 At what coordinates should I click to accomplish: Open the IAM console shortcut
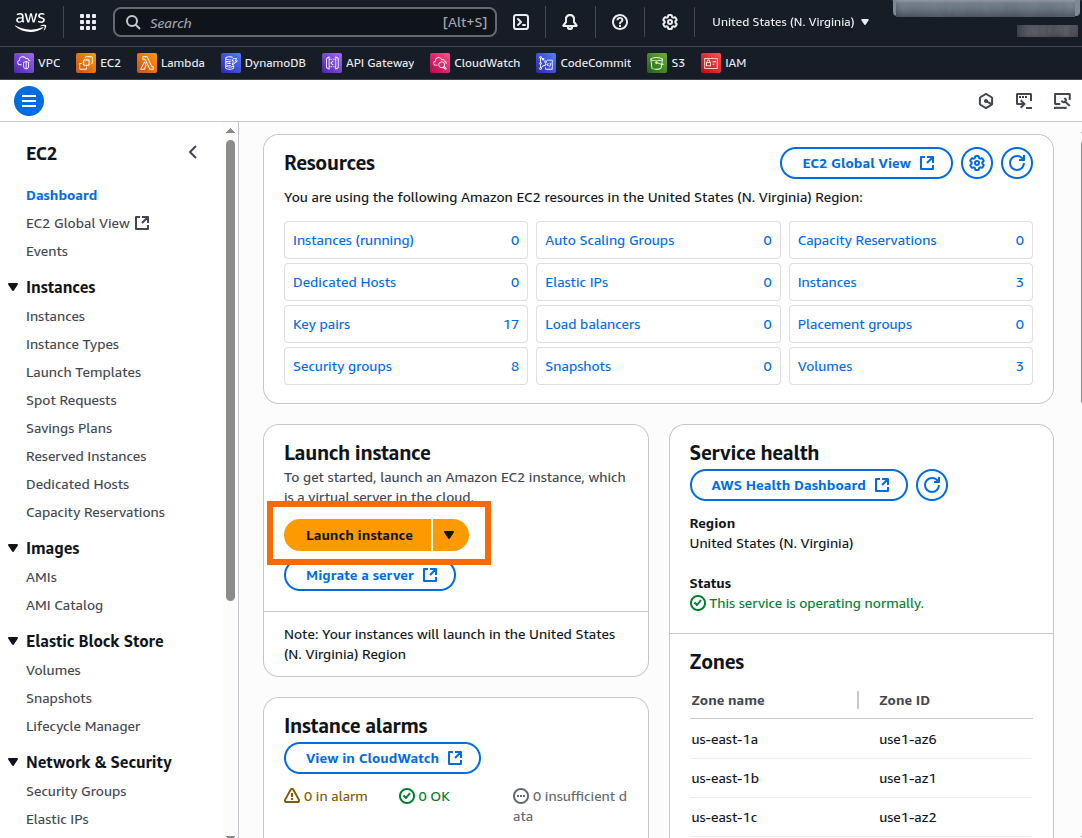pos(723,62)
